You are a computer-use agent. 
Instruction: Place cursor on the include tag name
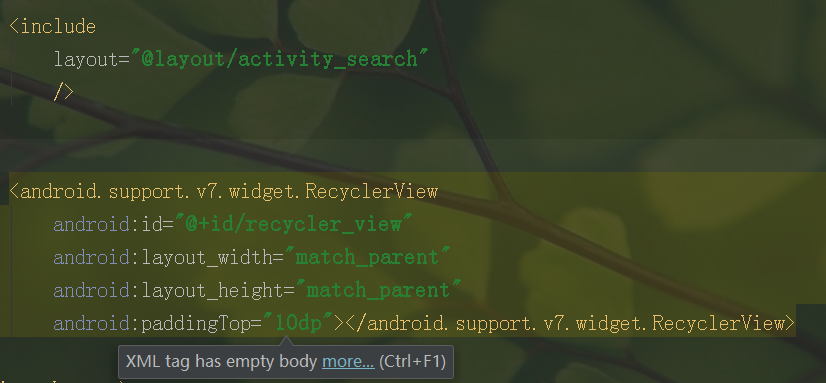(x=57, y=26)
